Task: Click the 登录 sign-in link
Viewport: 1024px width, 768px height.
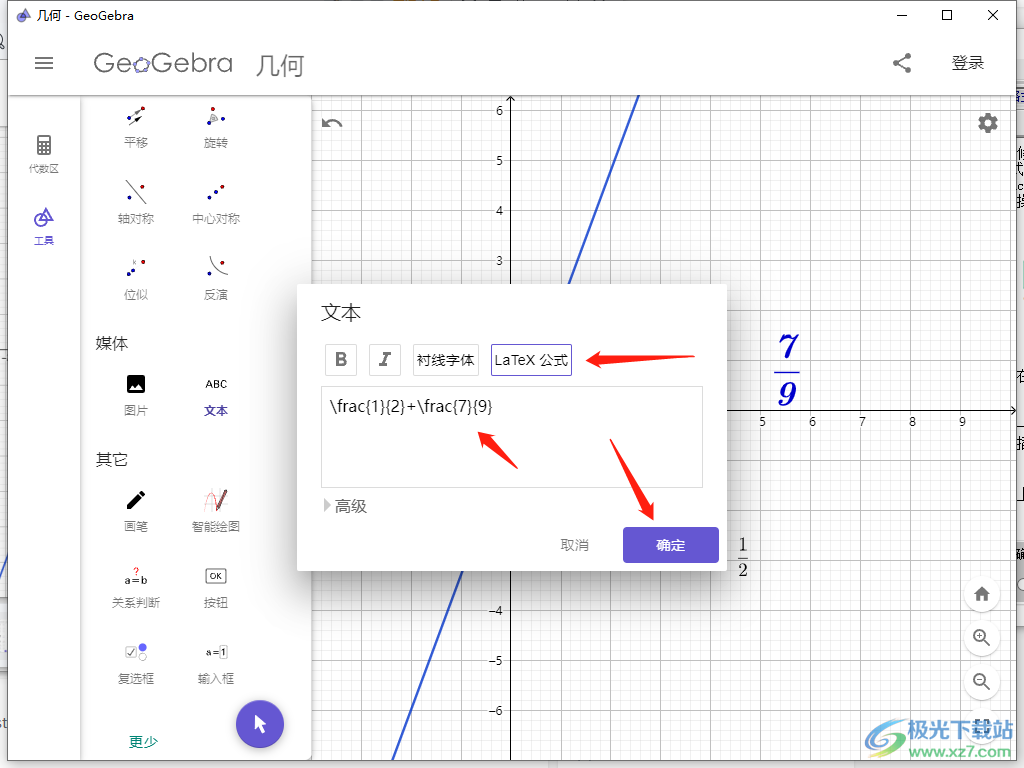Action: 967,63
